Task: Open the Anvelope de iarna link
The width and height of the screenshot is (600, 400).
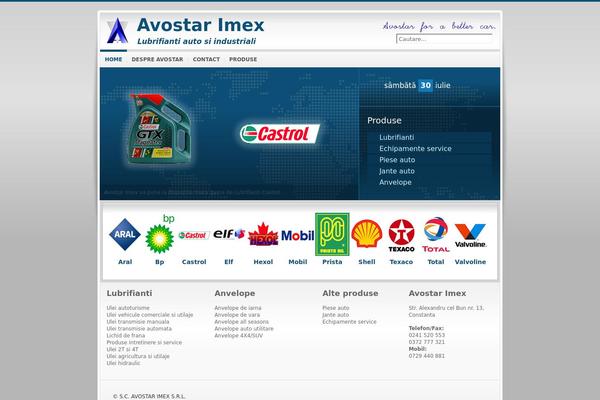Action: pos(238,308)
